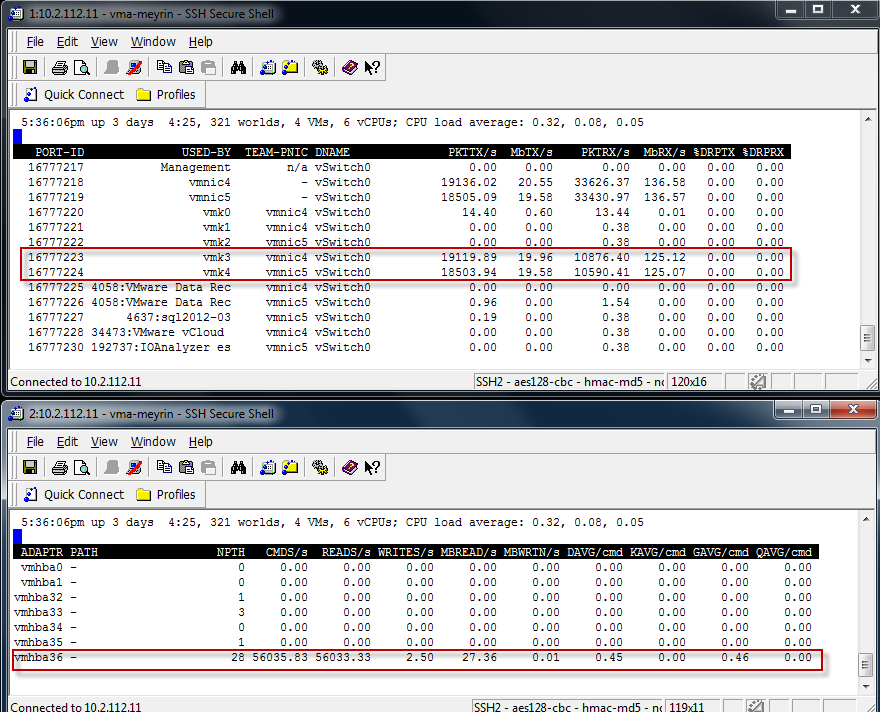
Task: Open the Window menu in bottom window
Action: (x=153, y=442)
